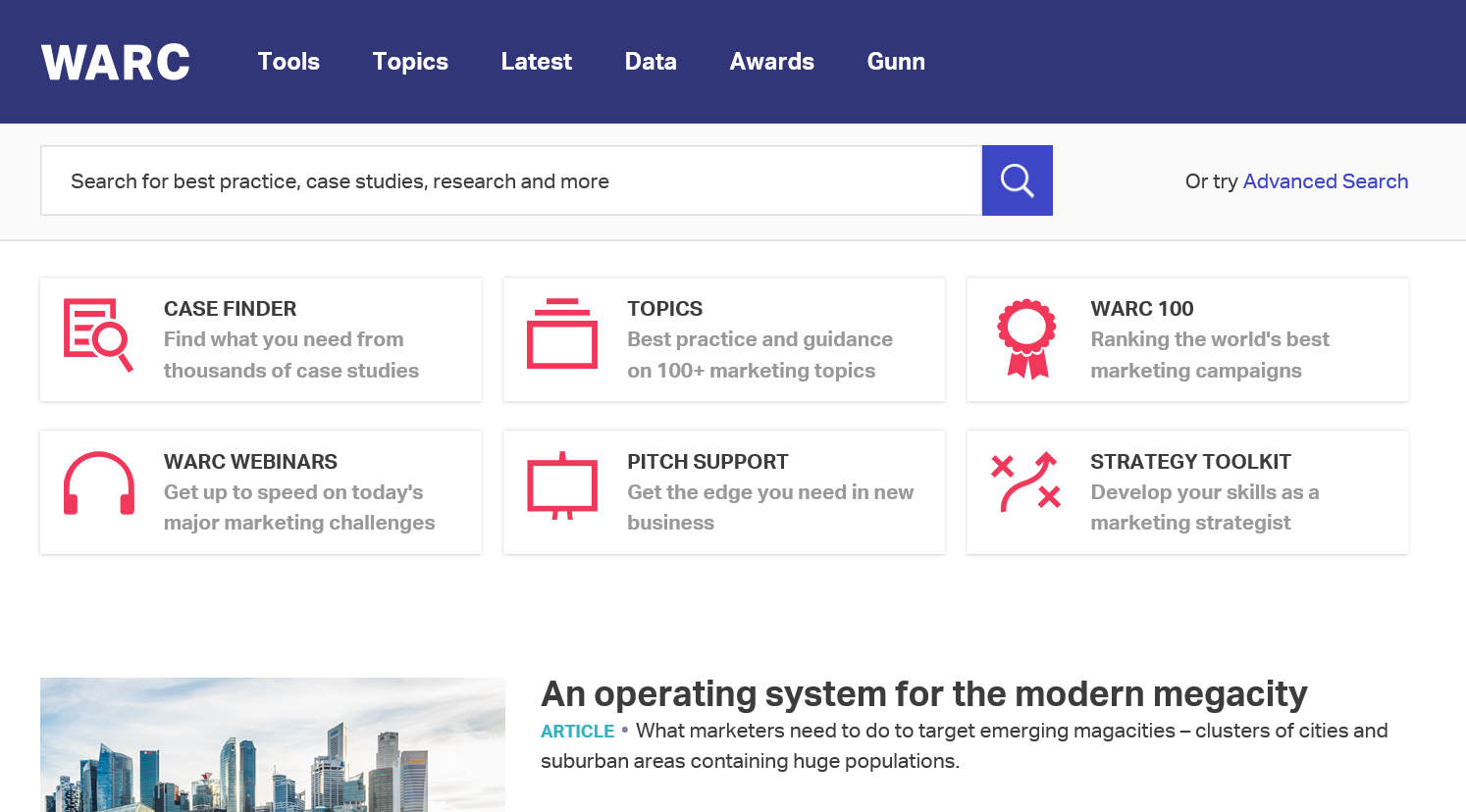Click the megacity article headline
This screenshot has width=1466, height=812.
(923, 693)
